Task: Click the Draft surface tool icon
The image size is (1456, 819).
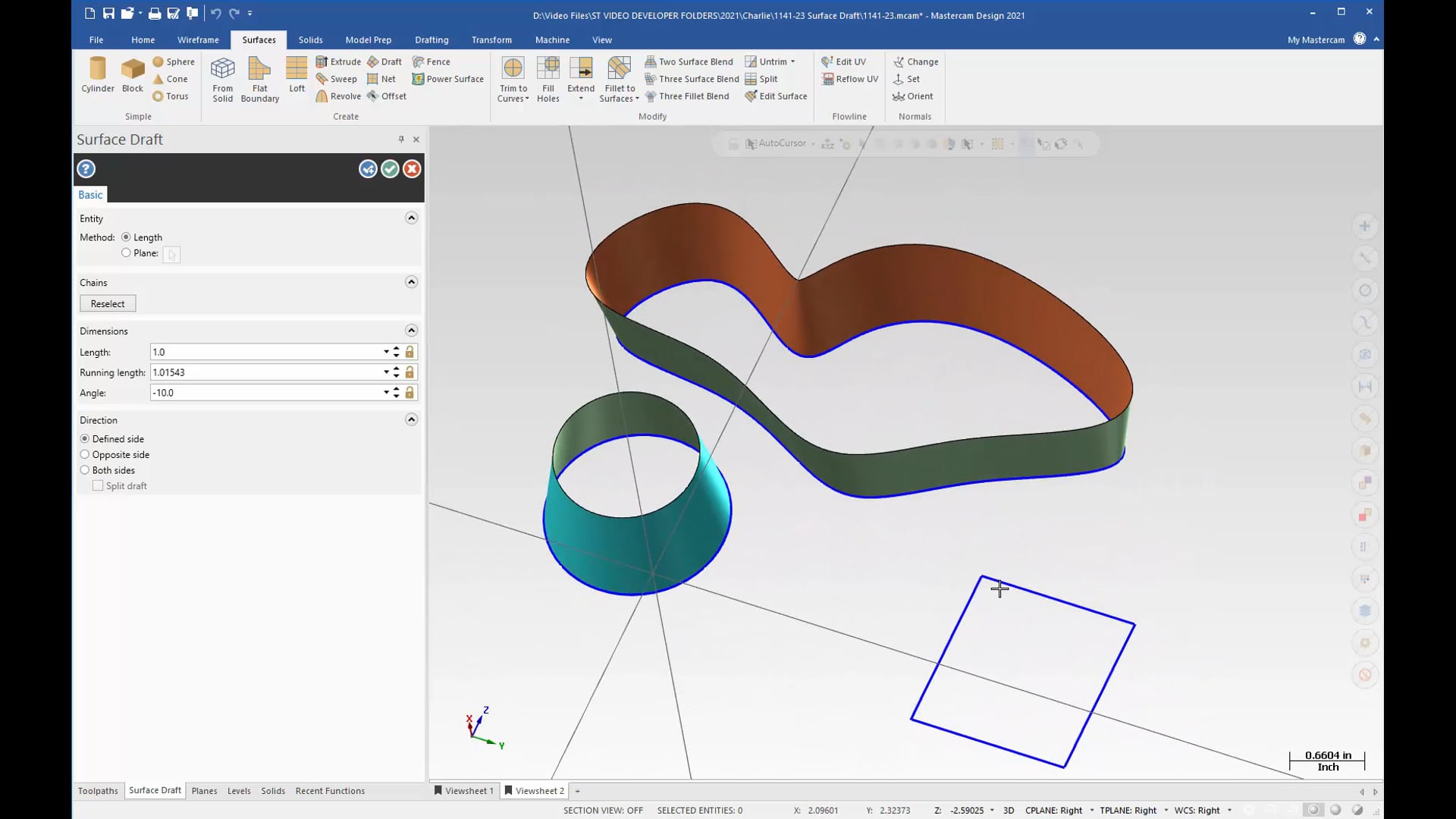Action: tap(384, 61)
